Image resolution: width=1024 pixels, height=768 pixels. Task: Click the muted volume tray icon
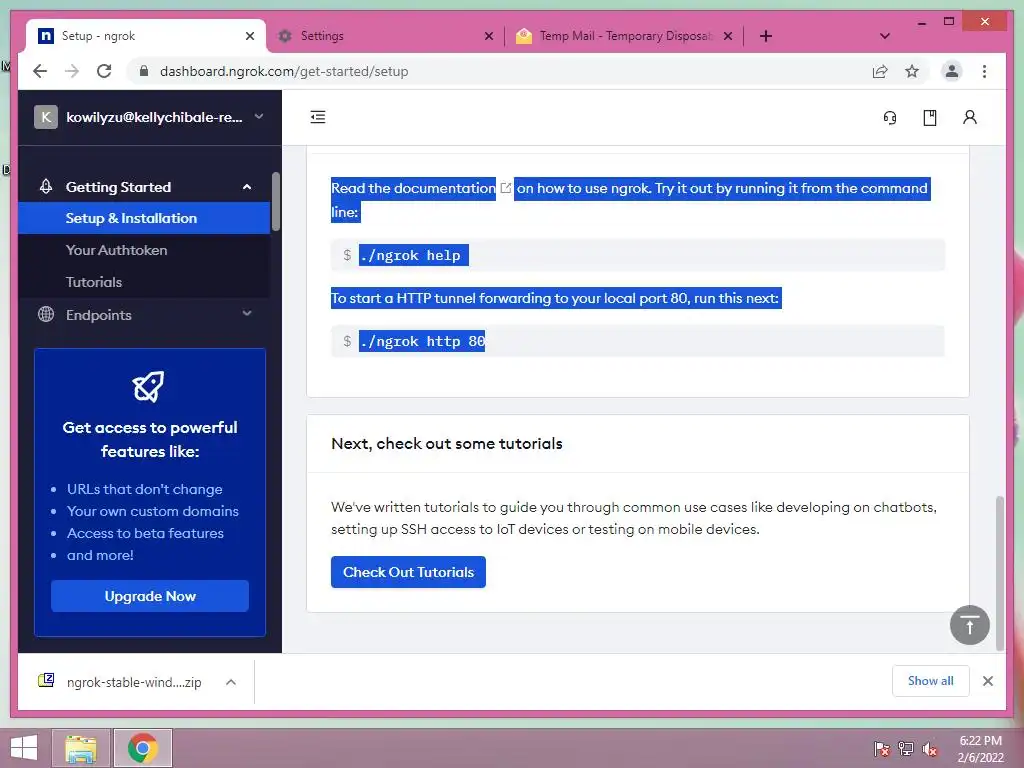[x=929, y=749]
